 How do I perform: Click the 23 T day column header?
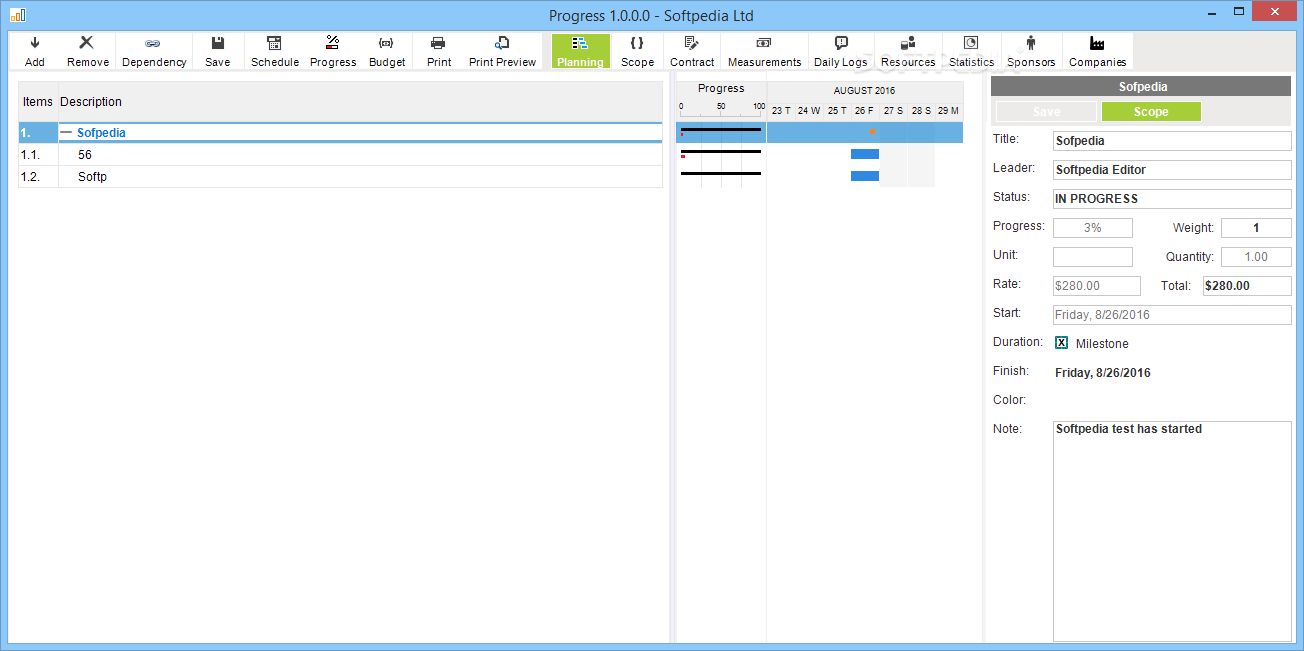pos(781,110)
